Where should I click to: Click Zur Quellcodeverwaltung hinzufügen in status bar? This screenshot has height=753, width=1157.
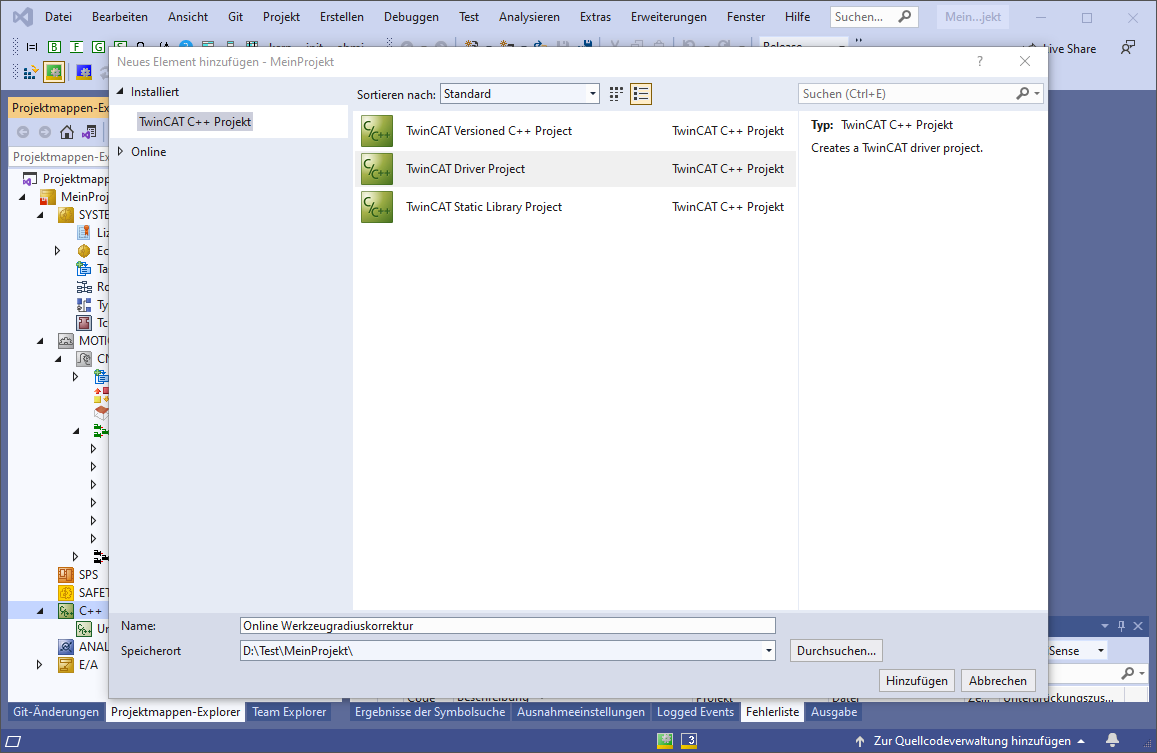[972, 740]
